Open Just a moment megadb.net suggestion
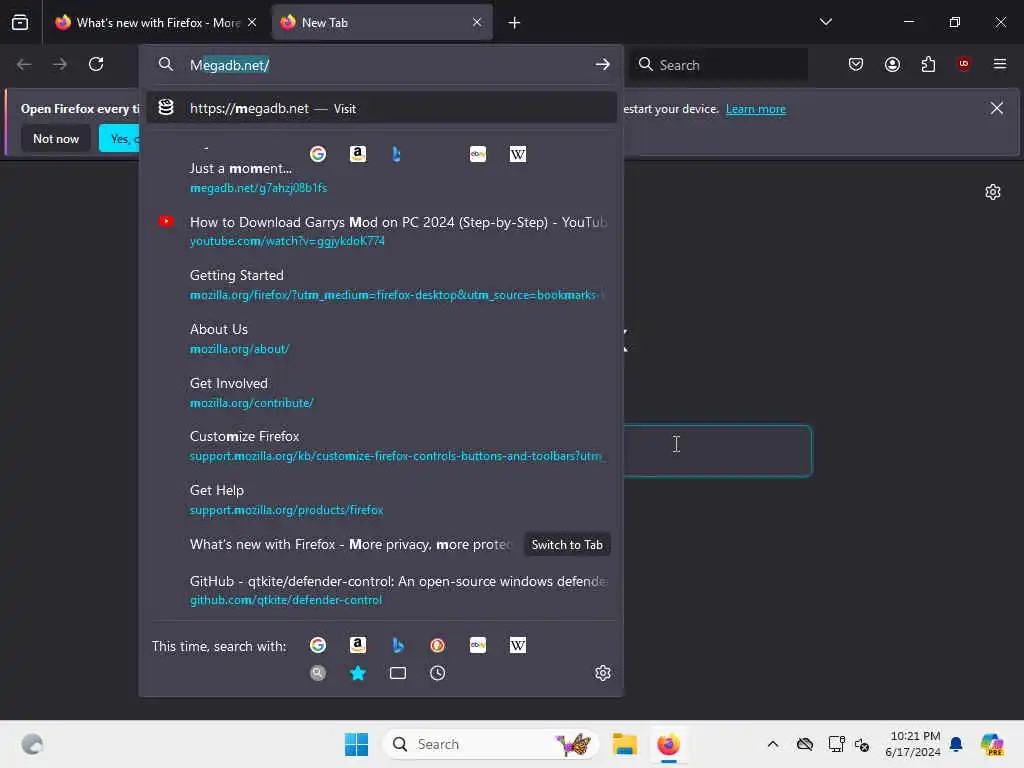 tap(381, 178)
